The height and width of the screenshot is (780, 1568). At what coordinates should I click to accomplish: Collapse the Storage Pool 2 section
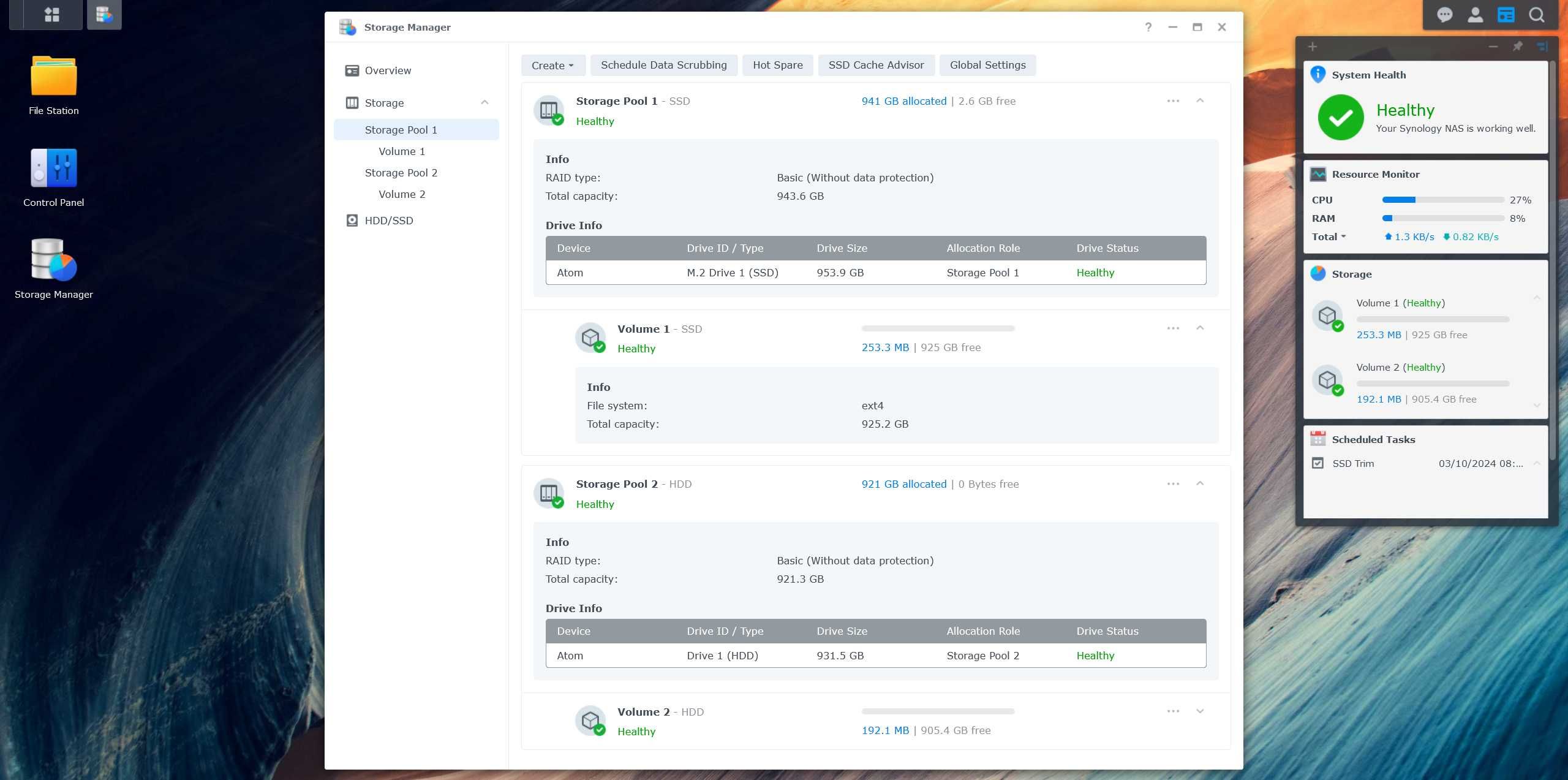coord(1201,484)
